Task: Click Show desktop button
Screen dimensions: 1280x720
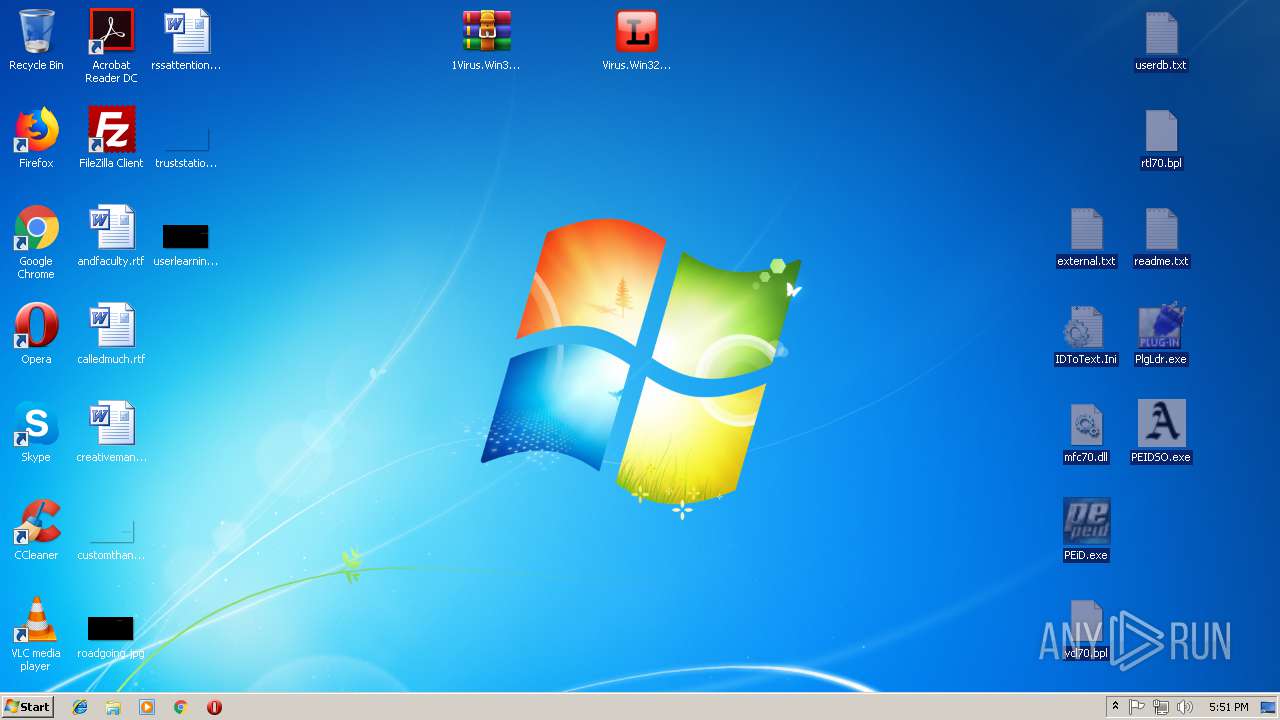Action: (x=1268, y=707)
